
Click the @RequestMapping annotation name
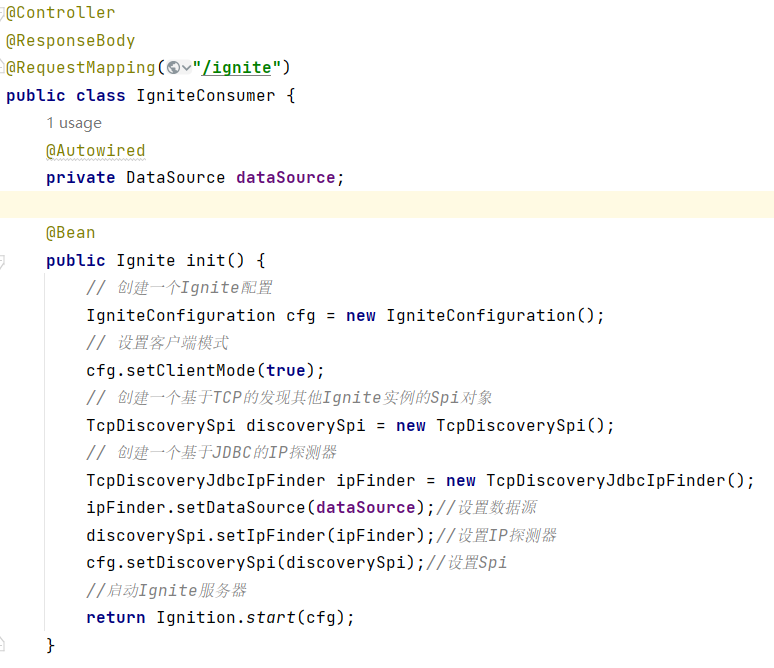[81, 68]
